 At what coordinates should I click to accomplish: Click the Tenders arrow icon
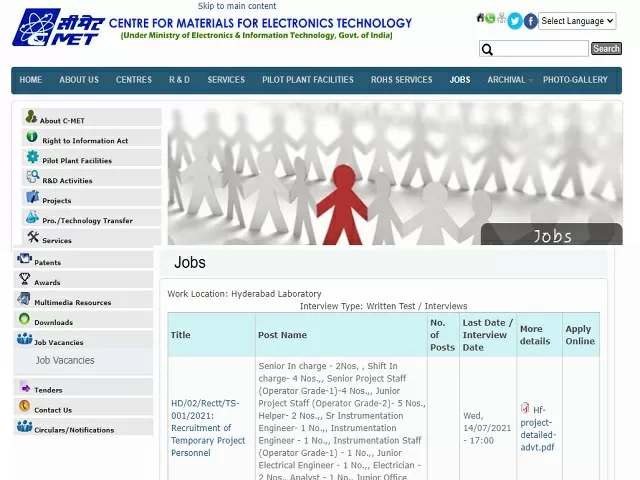pyautogui.click(x=25, y=387)
